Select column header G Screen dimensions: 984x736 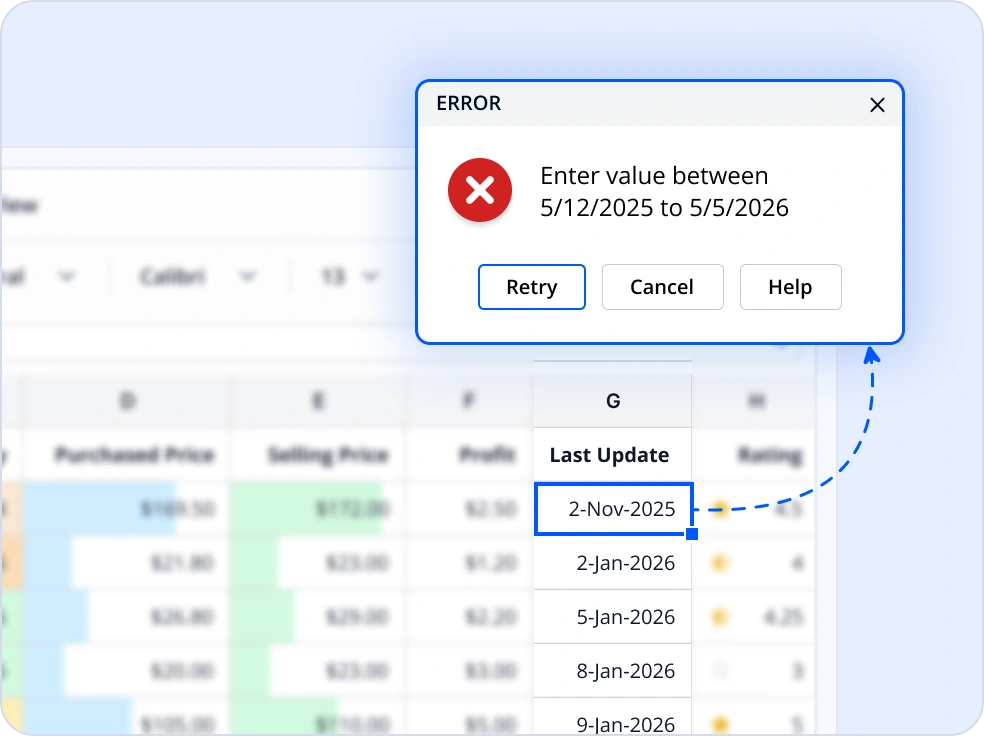point(612,400)
